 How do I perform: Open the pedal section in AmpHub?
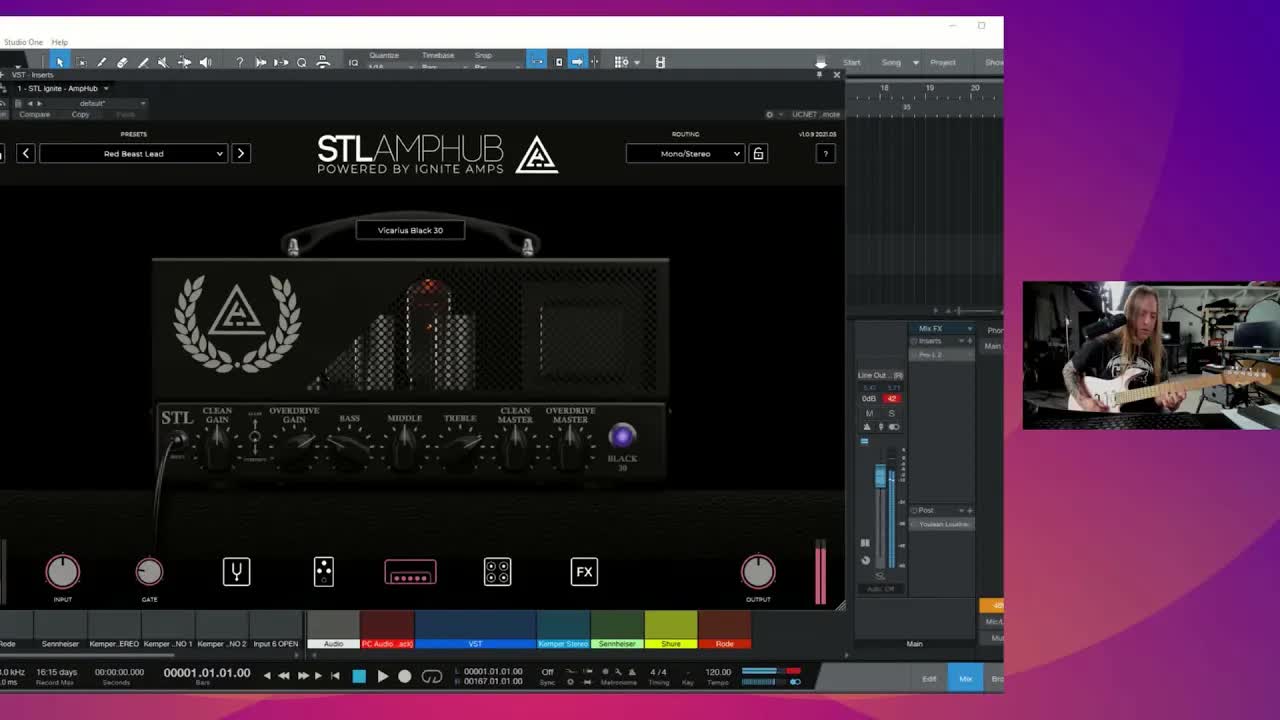(323, 572)
